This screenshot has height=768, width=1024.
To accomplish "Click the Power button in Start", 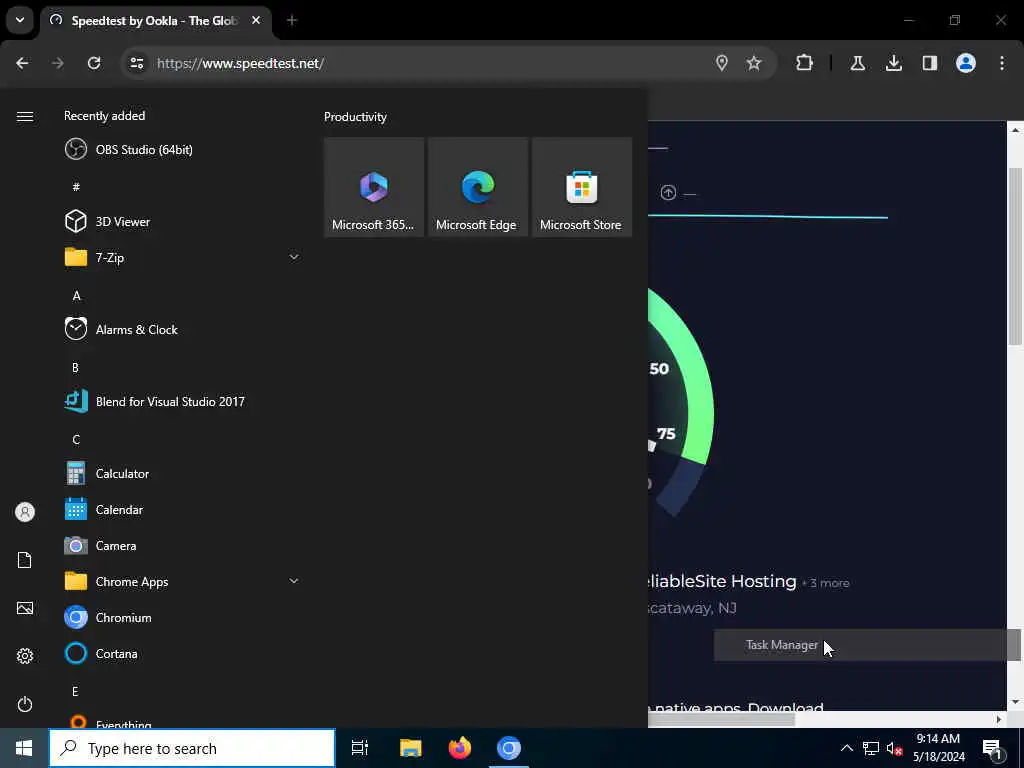I will (x=25, y=704).
